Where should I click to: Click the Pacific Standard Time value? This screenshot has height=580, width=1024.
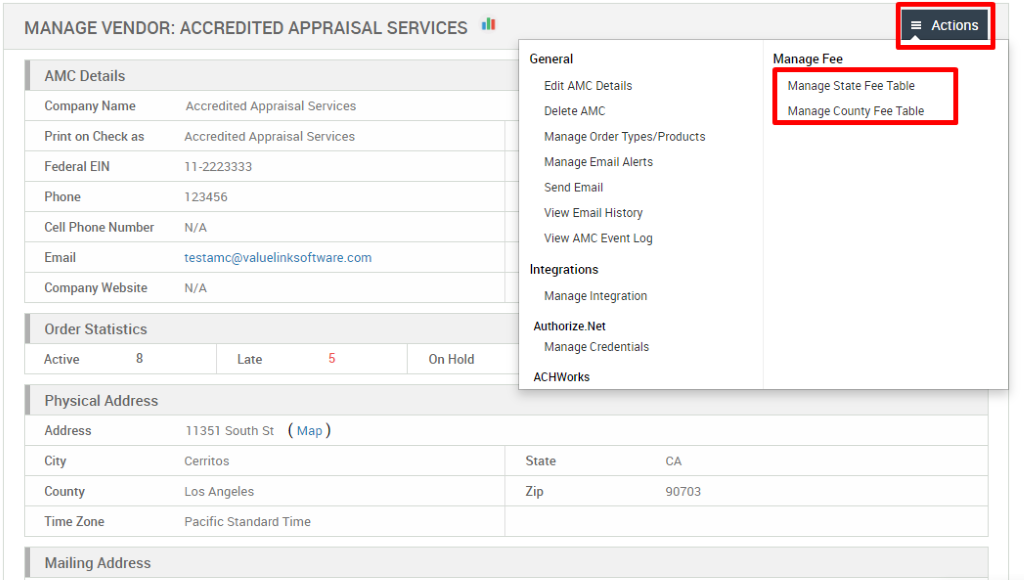[x=248, y=521]
